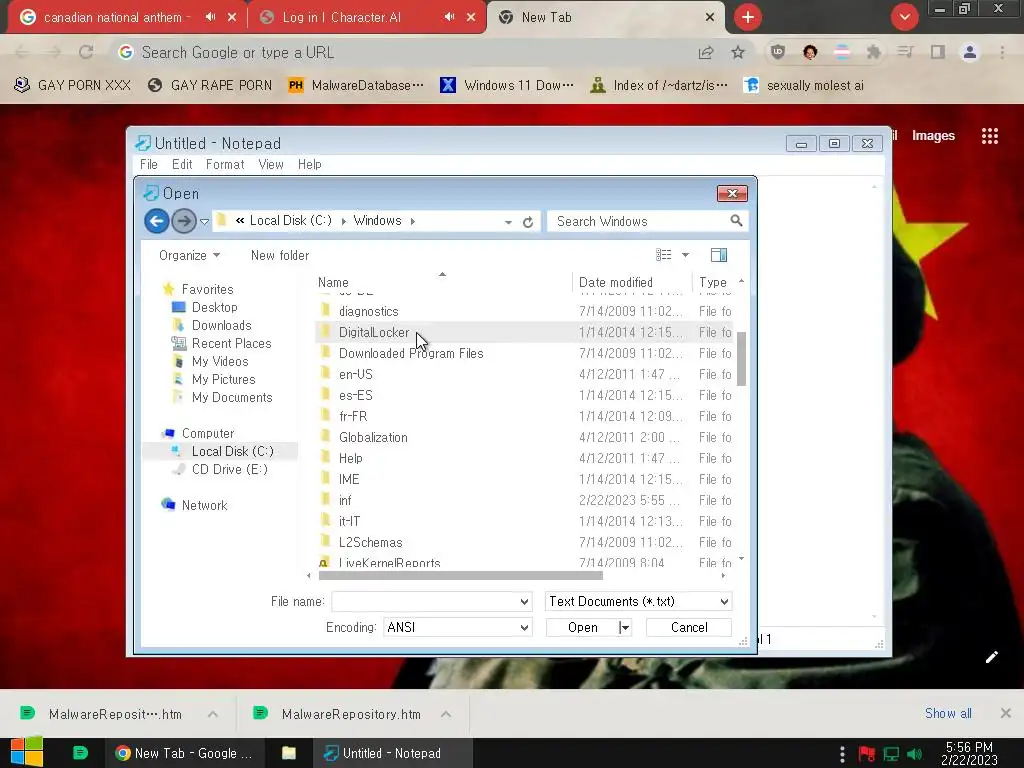Open the address bar previous locations dropdown
Image resolution: width=1024 pixels, height=768 pixels.
[508, 222]
